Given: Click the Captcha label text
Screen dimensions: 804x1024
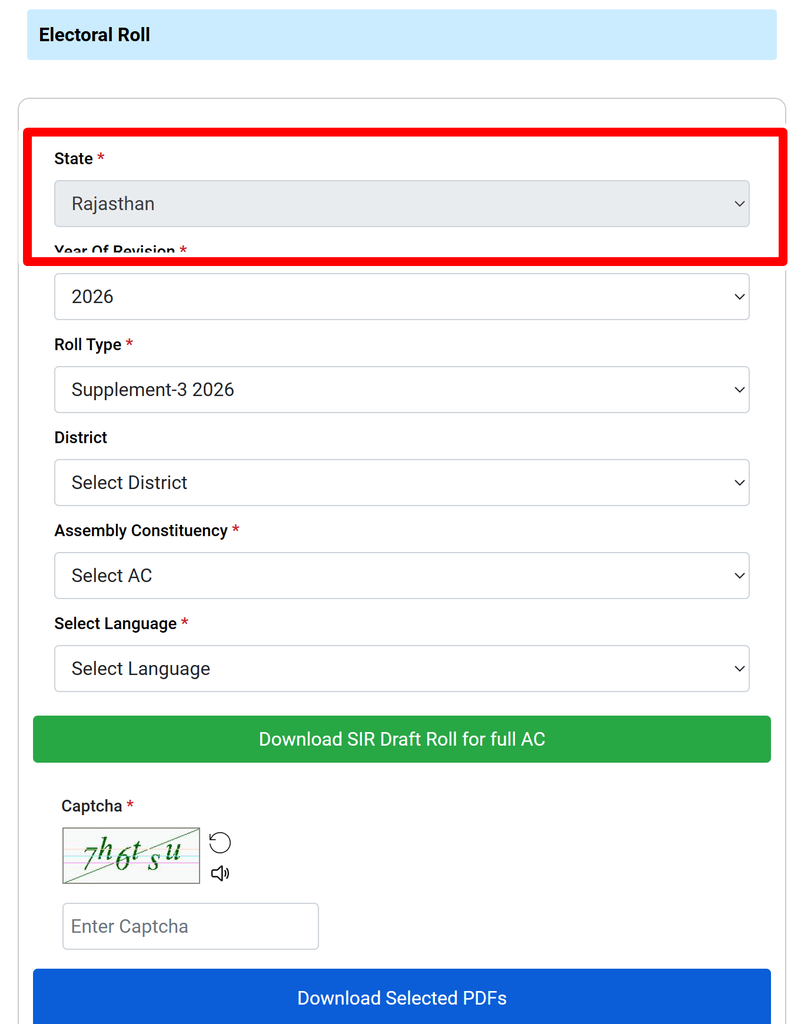Looking at the screenshot, I should (91, 806).
